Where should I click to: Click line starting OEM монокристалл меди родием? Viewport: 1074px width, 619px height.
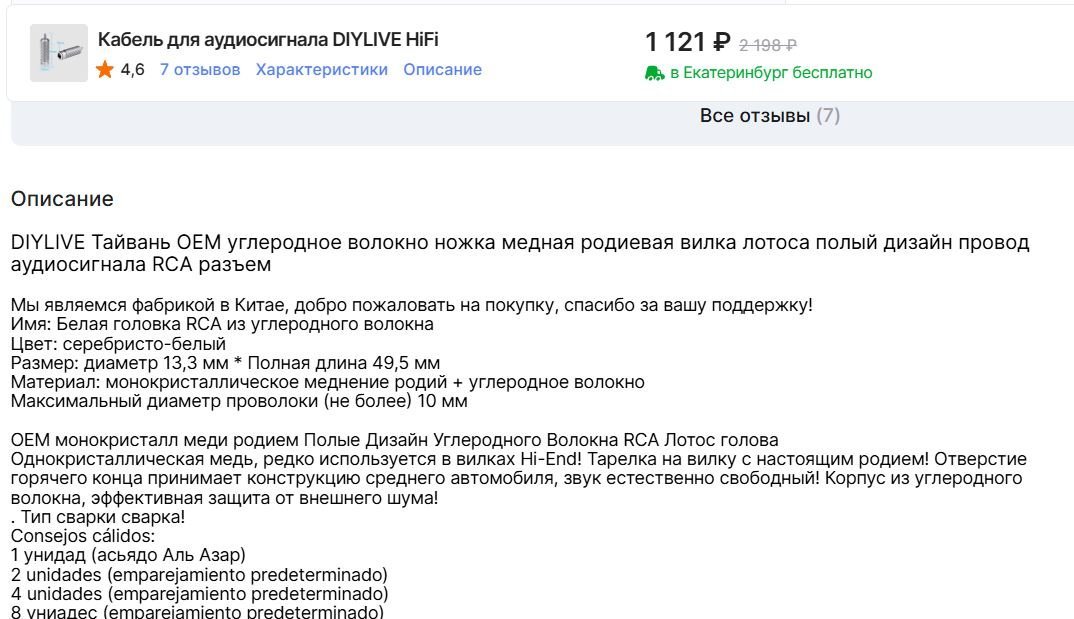tap(395, 440)
